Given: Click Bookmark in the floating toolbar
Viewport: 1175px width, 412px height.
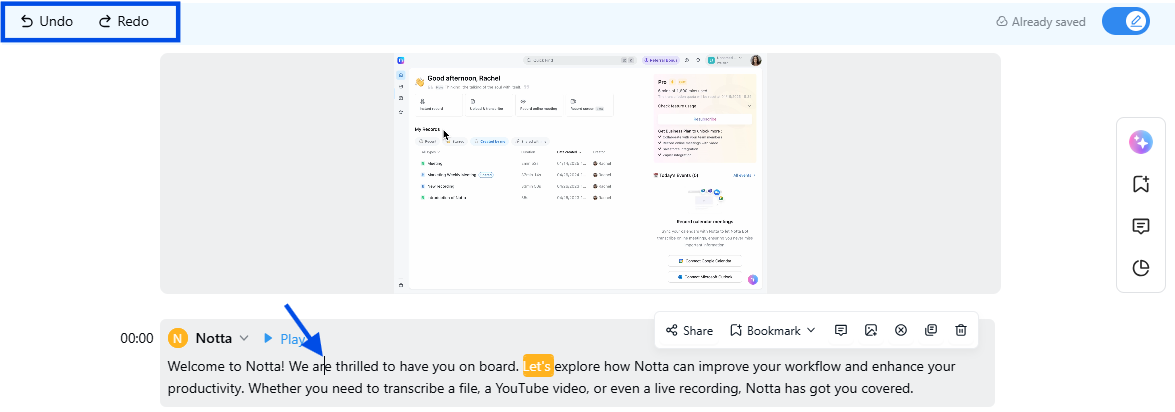Looking at the screenshot, I should coord(765,330).
